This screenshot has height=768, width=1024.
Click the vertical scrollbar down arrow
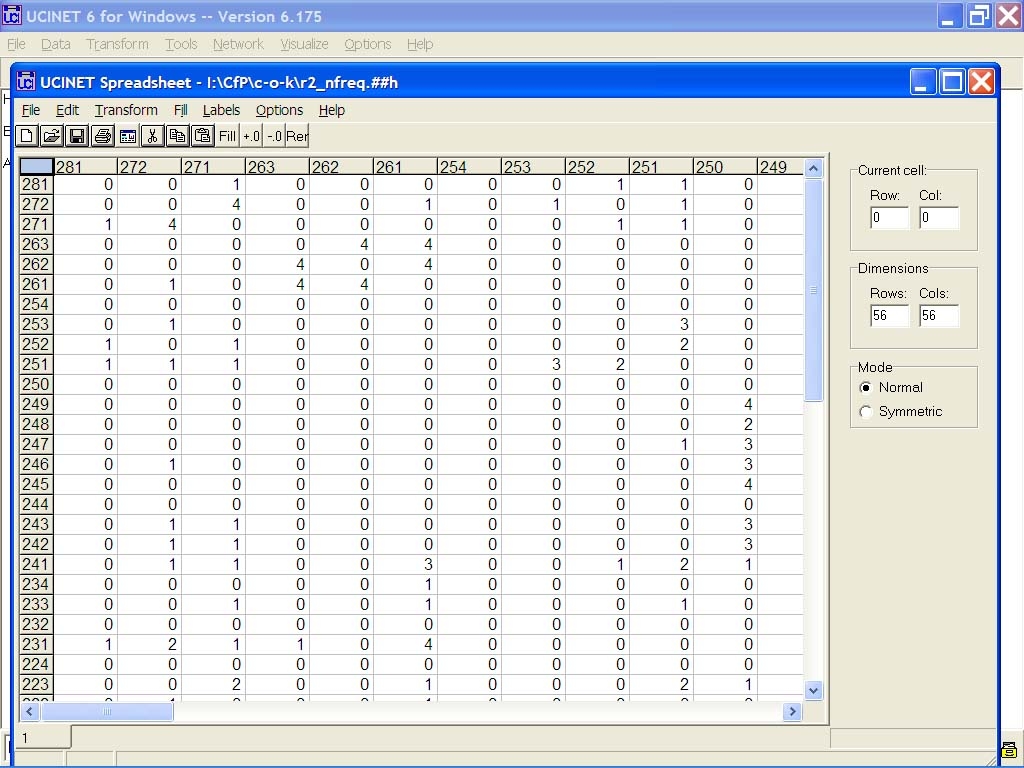(x=813, y=690)
